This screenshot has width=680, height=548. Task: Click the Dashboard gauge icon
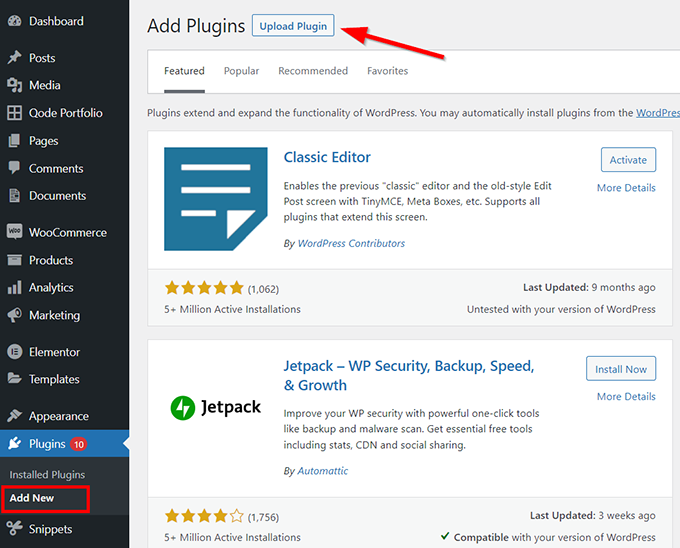tap(14, 21)
